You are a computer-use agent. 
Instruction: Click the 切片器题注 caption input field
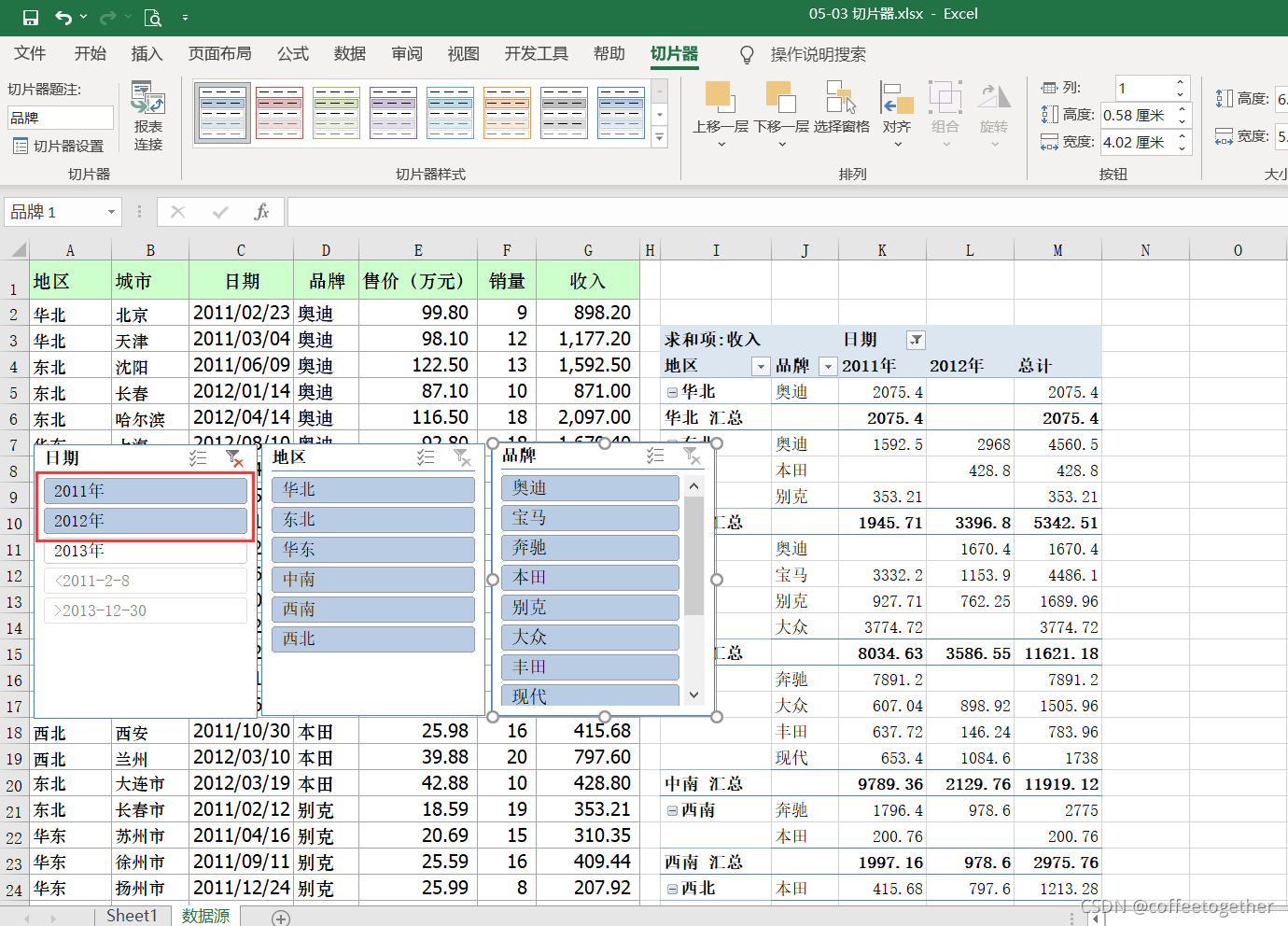point(60,118)
